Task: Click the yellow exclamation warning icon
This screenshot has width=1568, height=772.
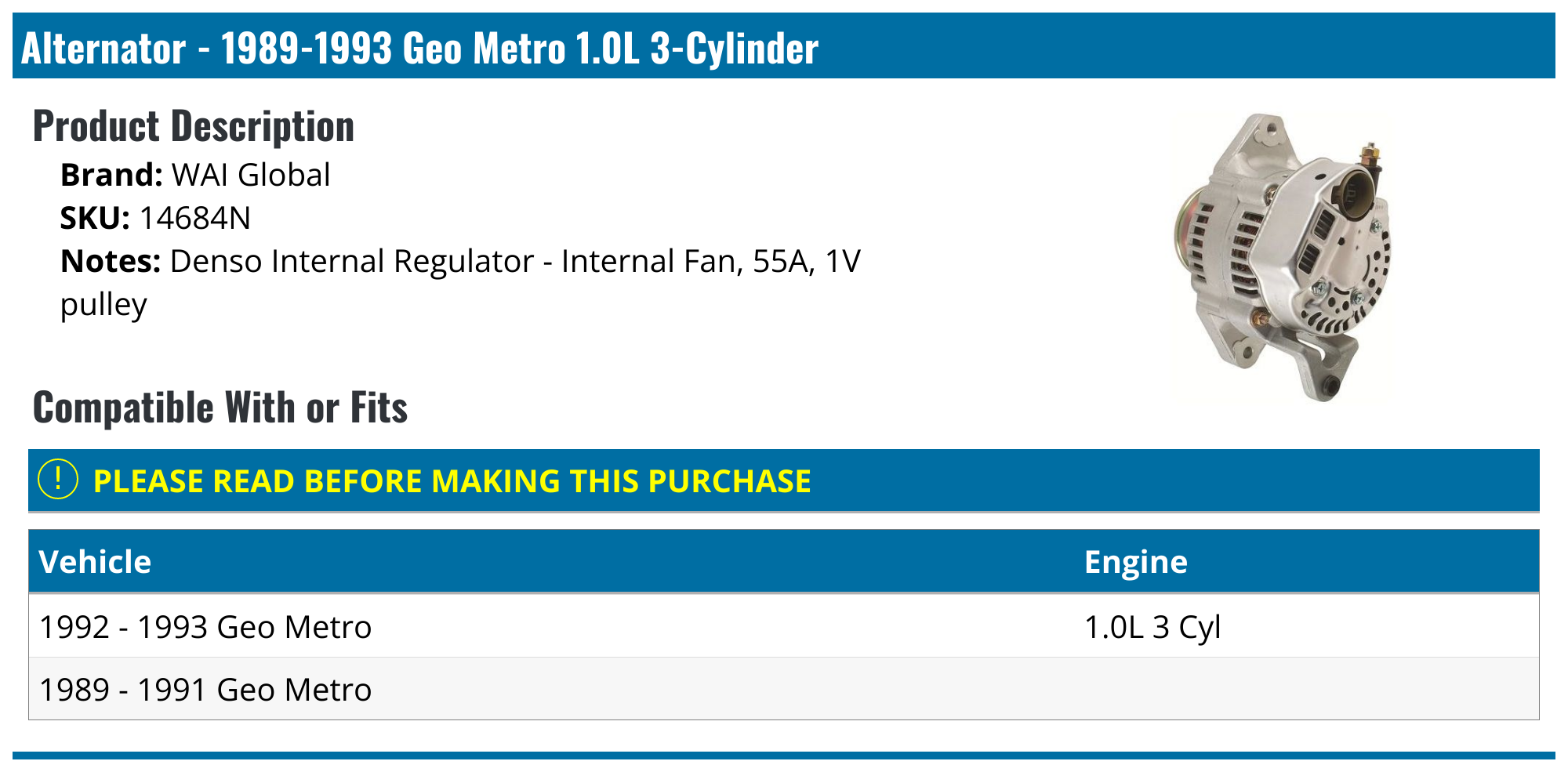Action: 58,480
